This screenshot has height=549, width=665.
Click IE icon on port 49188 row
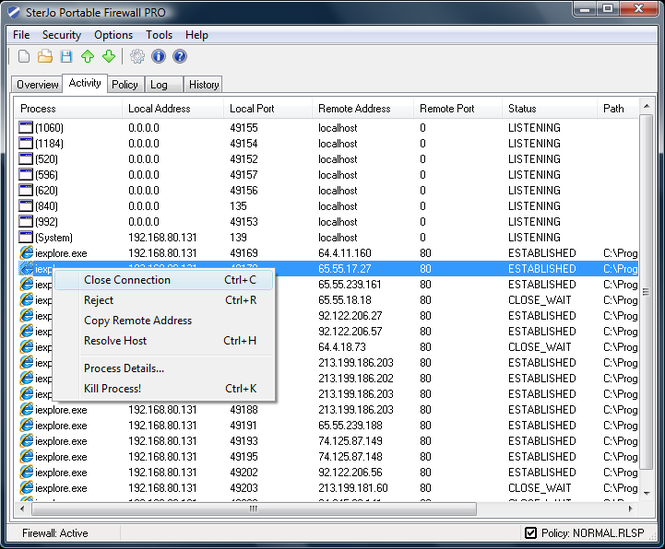point(26,410)
